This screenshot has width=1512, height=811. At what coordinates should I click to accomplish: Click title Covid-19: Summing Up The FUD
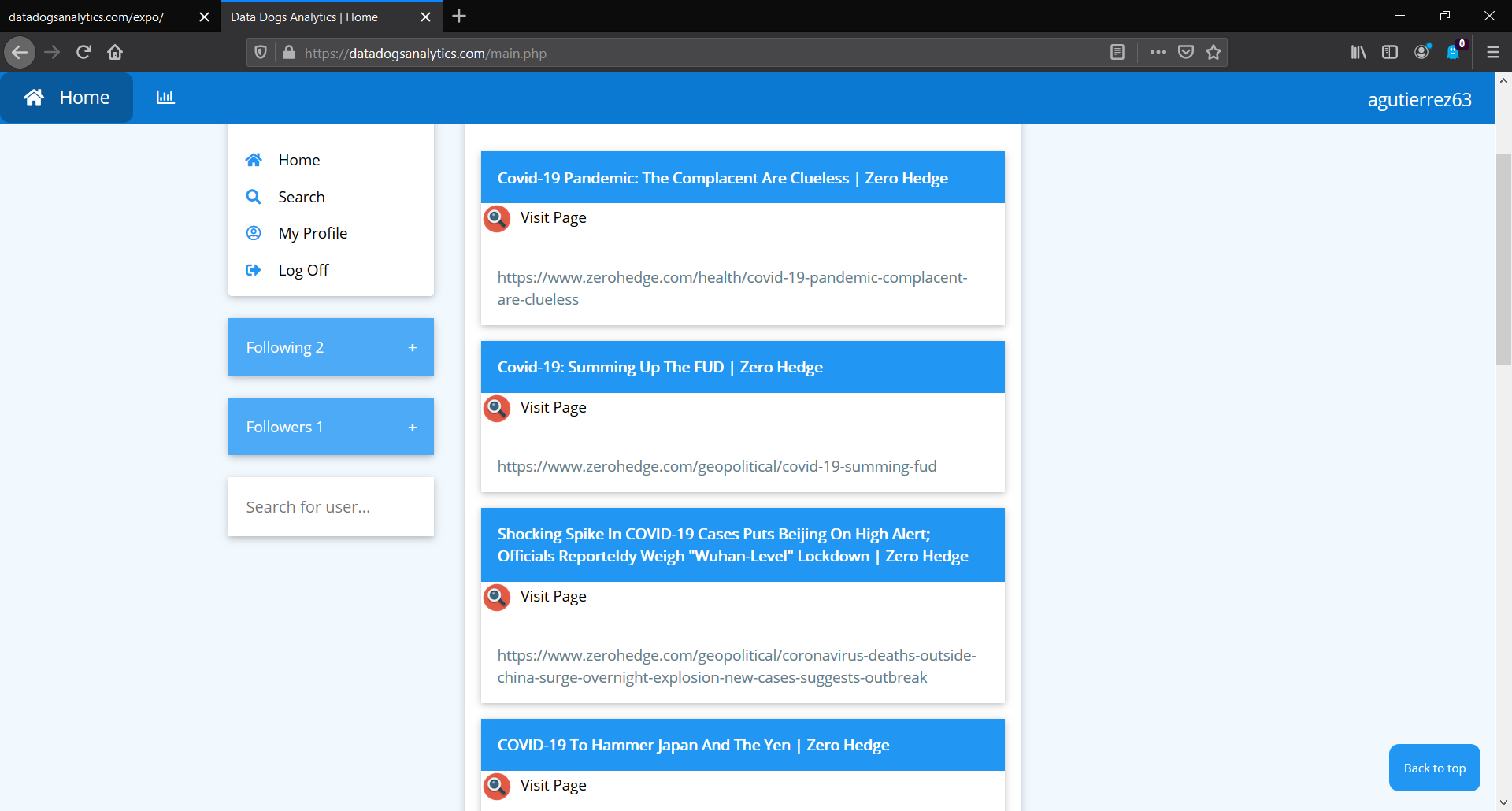tap(660, 367)
